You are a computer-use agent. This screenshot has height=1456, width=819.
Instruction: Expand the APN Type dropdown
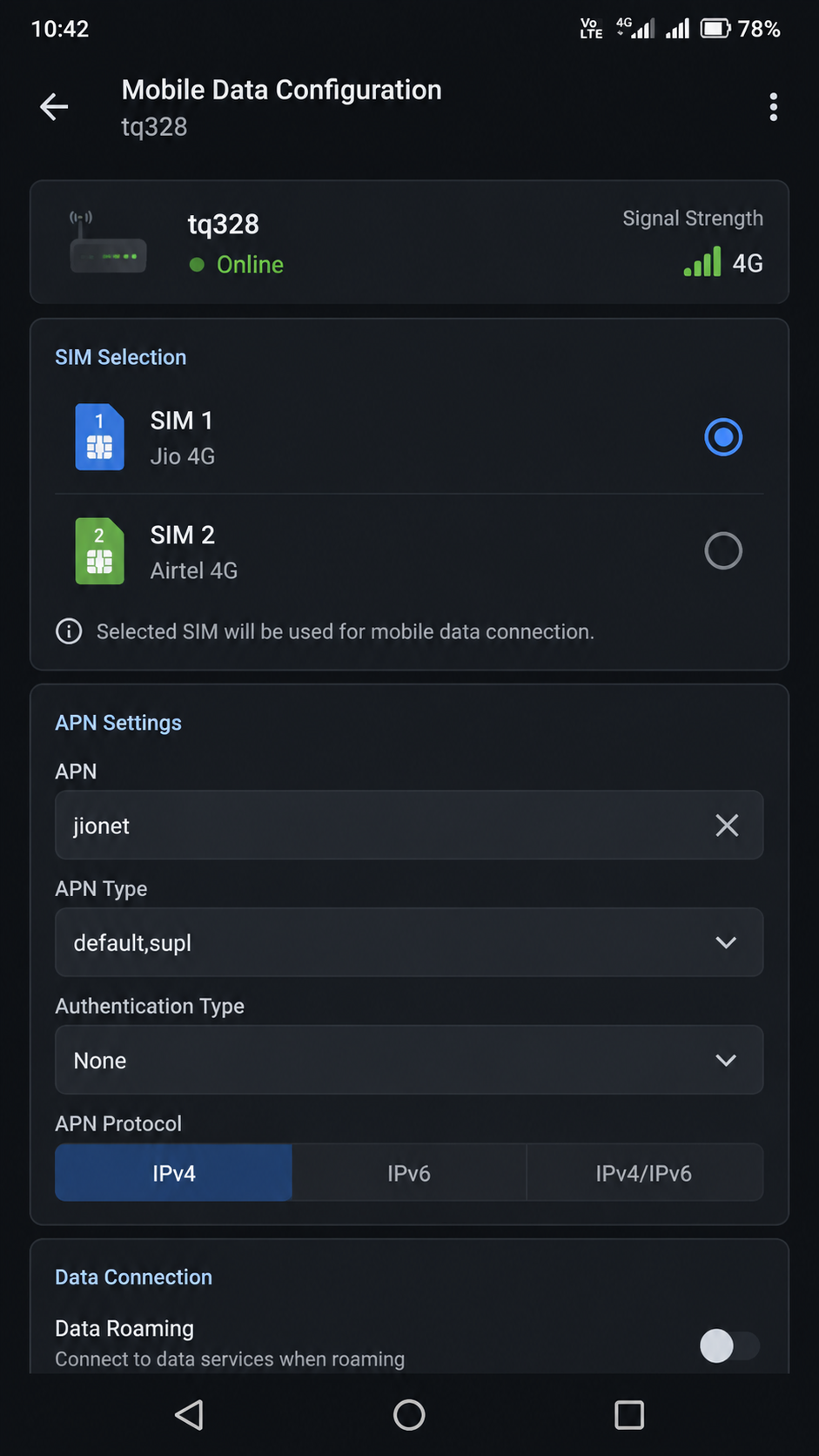click(409, 943)
